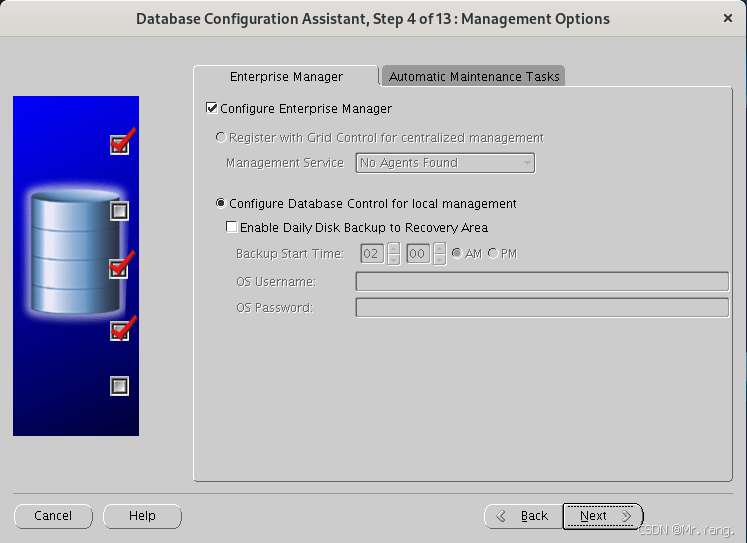Image resolution: width=747 pixels, height=543 pixels.
Task: Open the Automatic Maintenance Tasks tab
Action: click(x=474, y=76)
